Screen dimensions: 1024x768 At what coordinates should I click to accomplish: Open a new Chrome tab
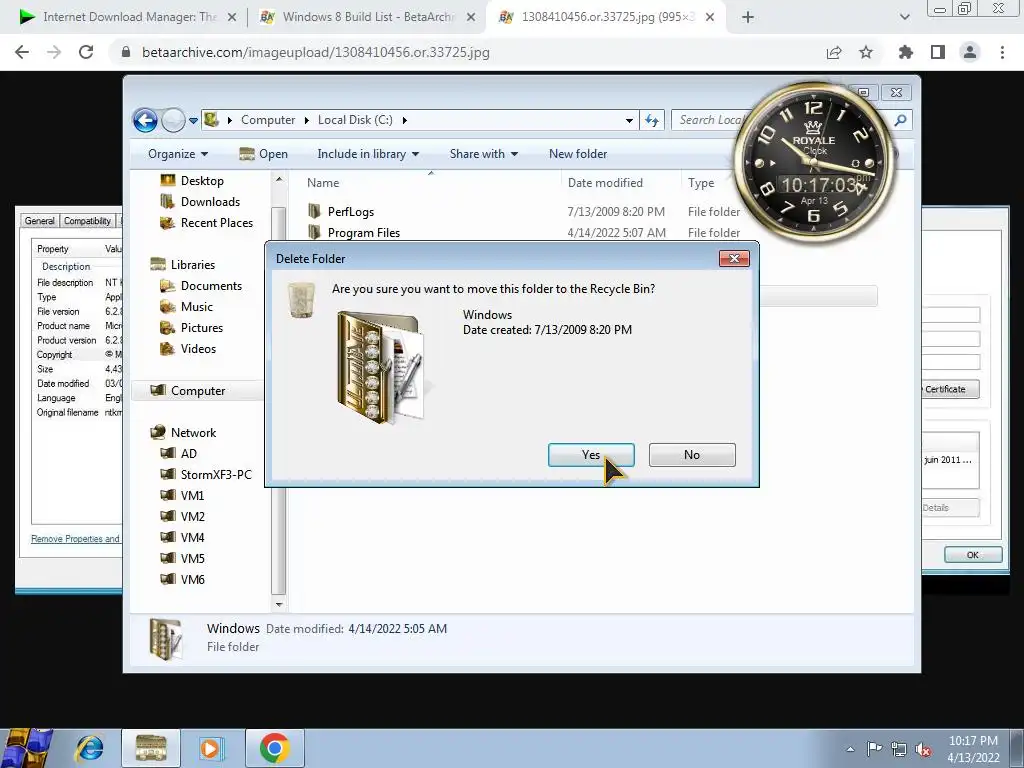point(748,18)
